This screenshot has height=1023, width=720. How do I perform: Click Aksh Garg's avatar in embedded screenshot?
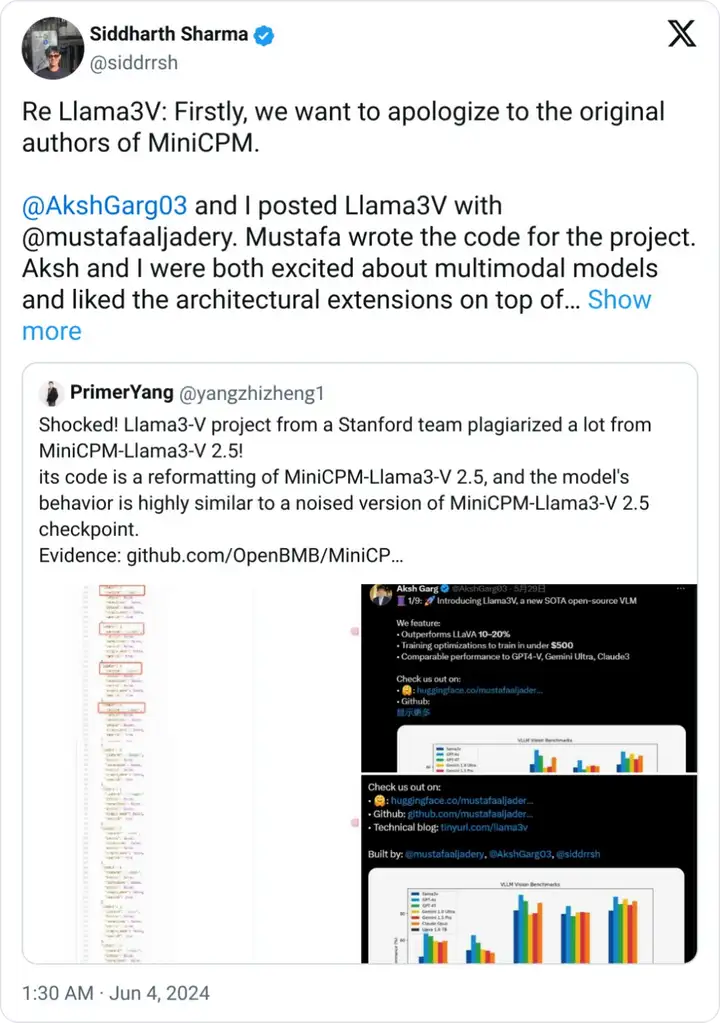pos(380,595)
